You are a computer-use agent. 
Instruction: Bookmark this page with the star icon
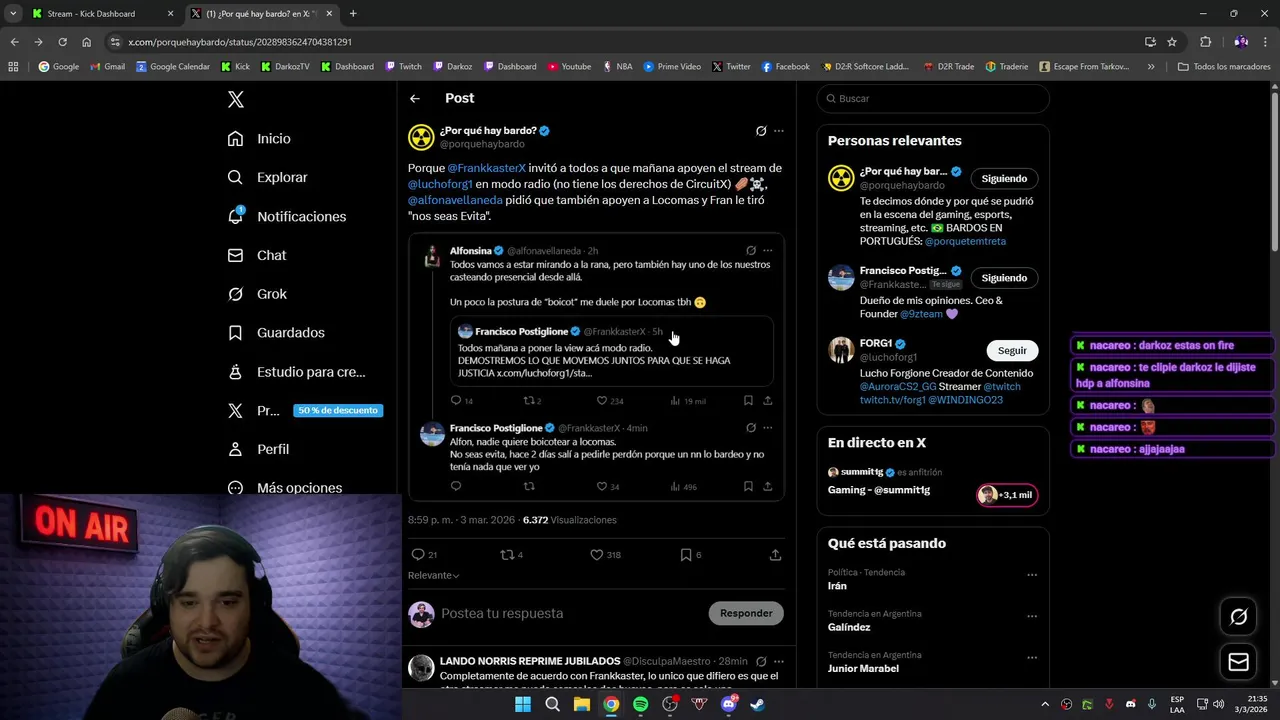(1172, 42)
